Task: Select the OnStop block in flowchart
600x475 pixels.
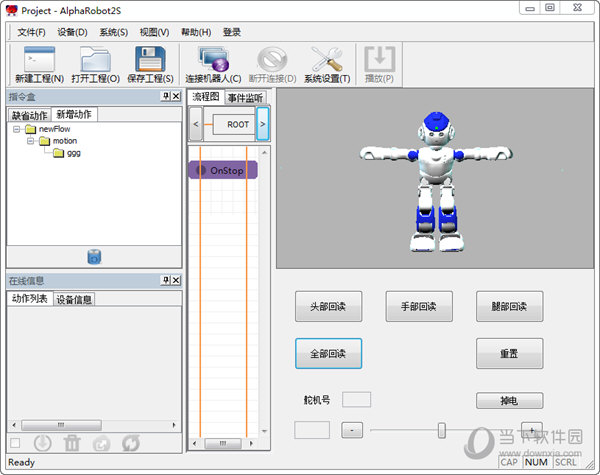Action: [x=223, y=170]
